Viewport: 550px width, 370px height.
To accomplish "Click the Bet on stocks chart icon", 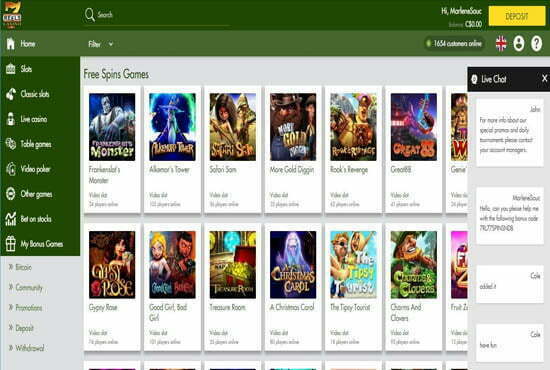I will pyautogui.click(x=11, y=219).
